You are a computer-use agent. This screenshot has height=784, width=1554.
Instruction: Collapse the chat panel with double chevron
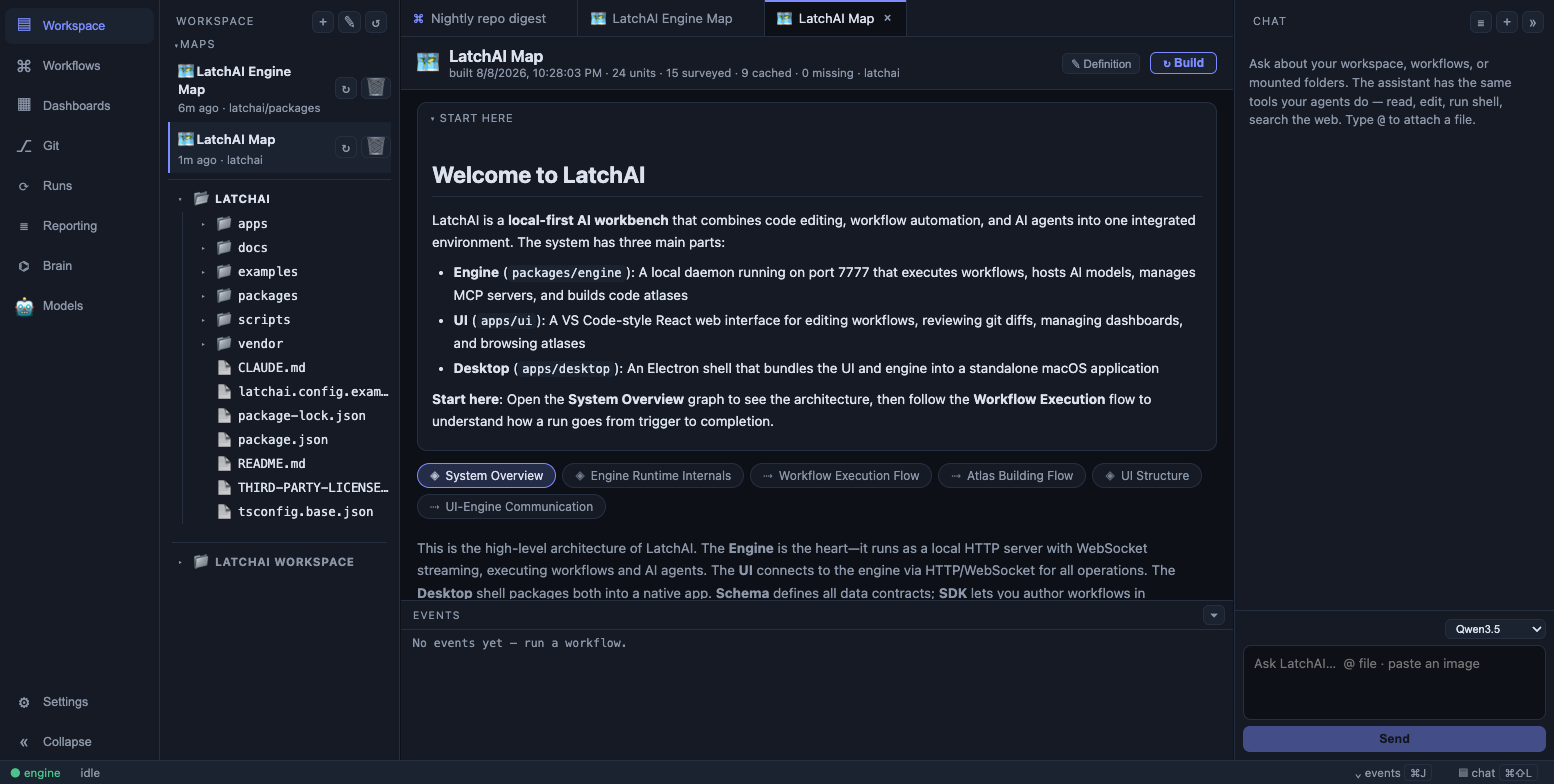tap(1532, 21)
